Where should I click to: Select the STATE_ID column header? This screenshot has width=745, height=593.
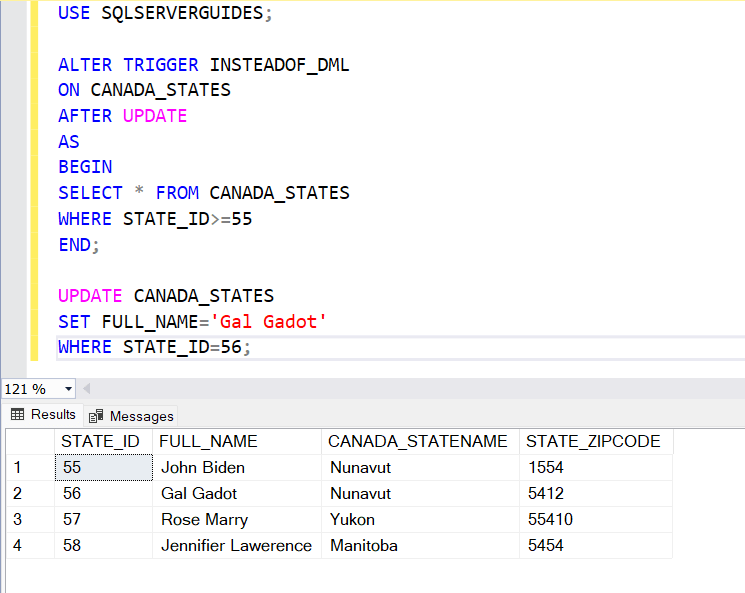[x=103, y=441]
